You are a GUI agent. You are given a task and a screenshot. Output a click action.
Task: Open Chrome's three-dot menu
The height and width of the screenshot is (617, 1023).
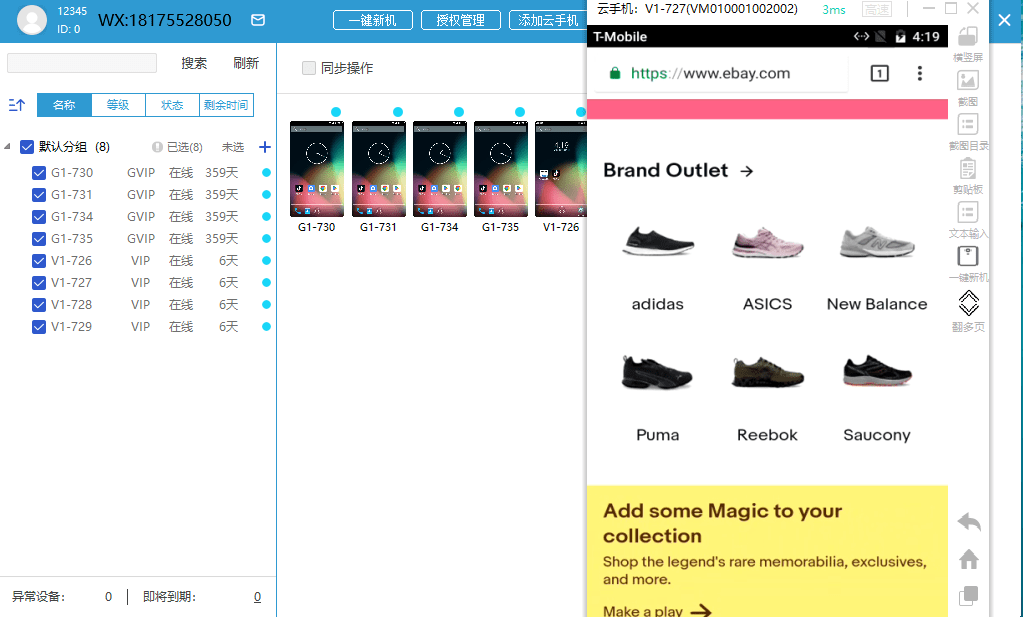click(x=920, y=73)
